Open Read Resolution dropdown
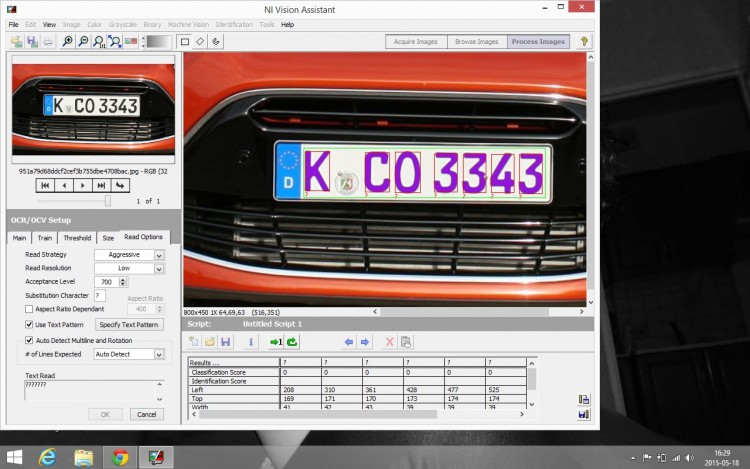Screen dimensions: 750x469 pyautogui.click(x=159, y=269)
